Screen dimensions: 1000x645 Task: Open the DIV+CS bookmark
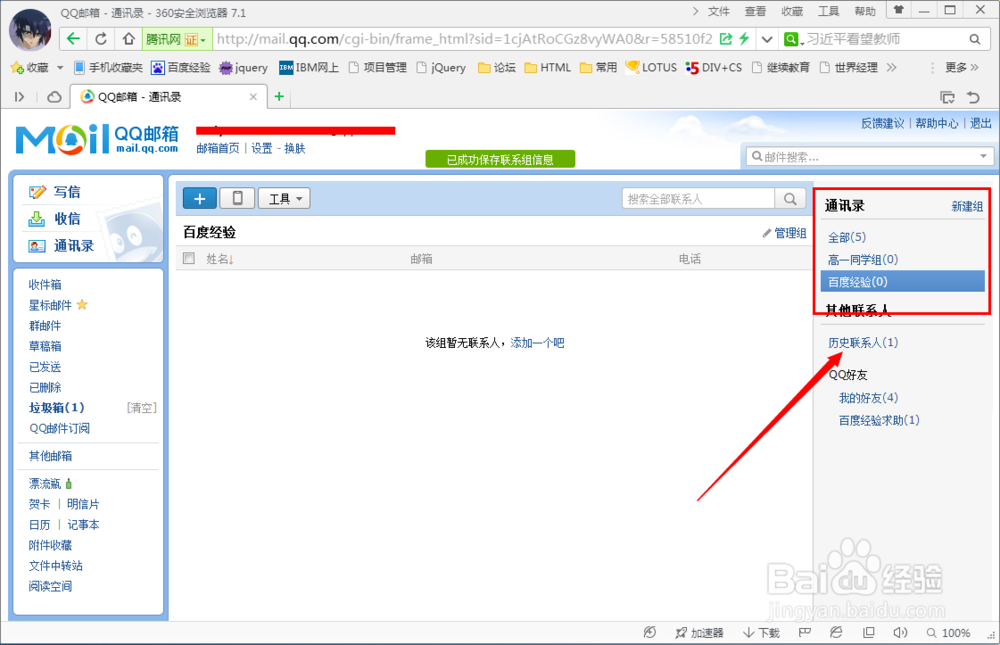(714, 68)
